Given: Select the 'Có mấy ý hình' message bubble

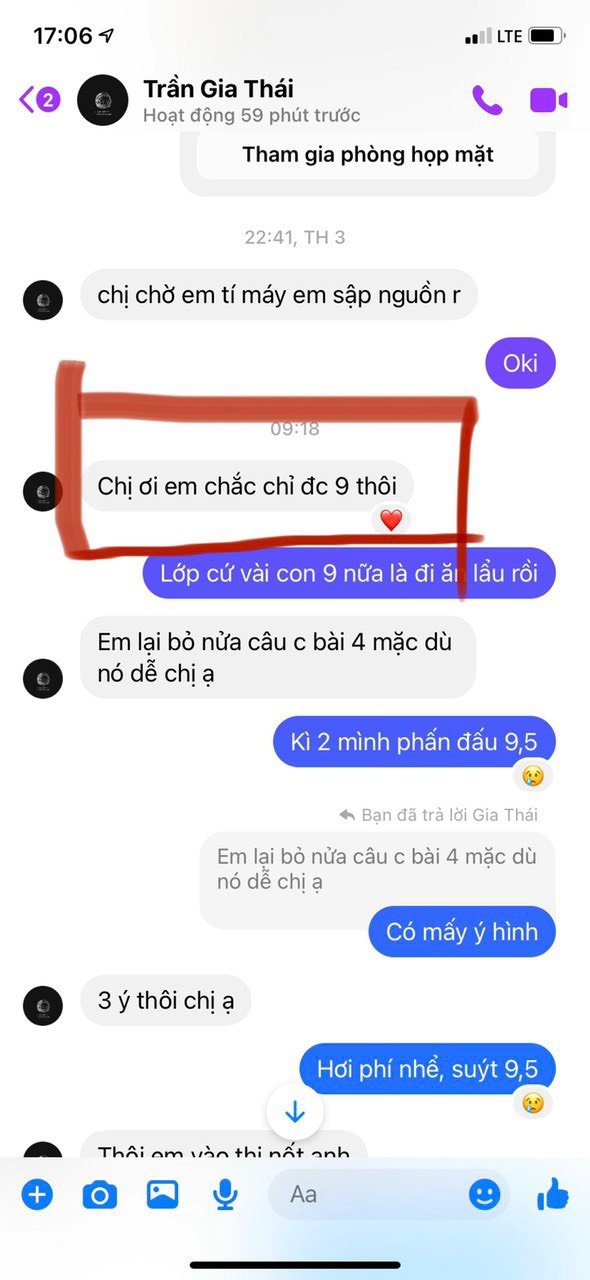Looking at the screenshot, I should 462,932.
